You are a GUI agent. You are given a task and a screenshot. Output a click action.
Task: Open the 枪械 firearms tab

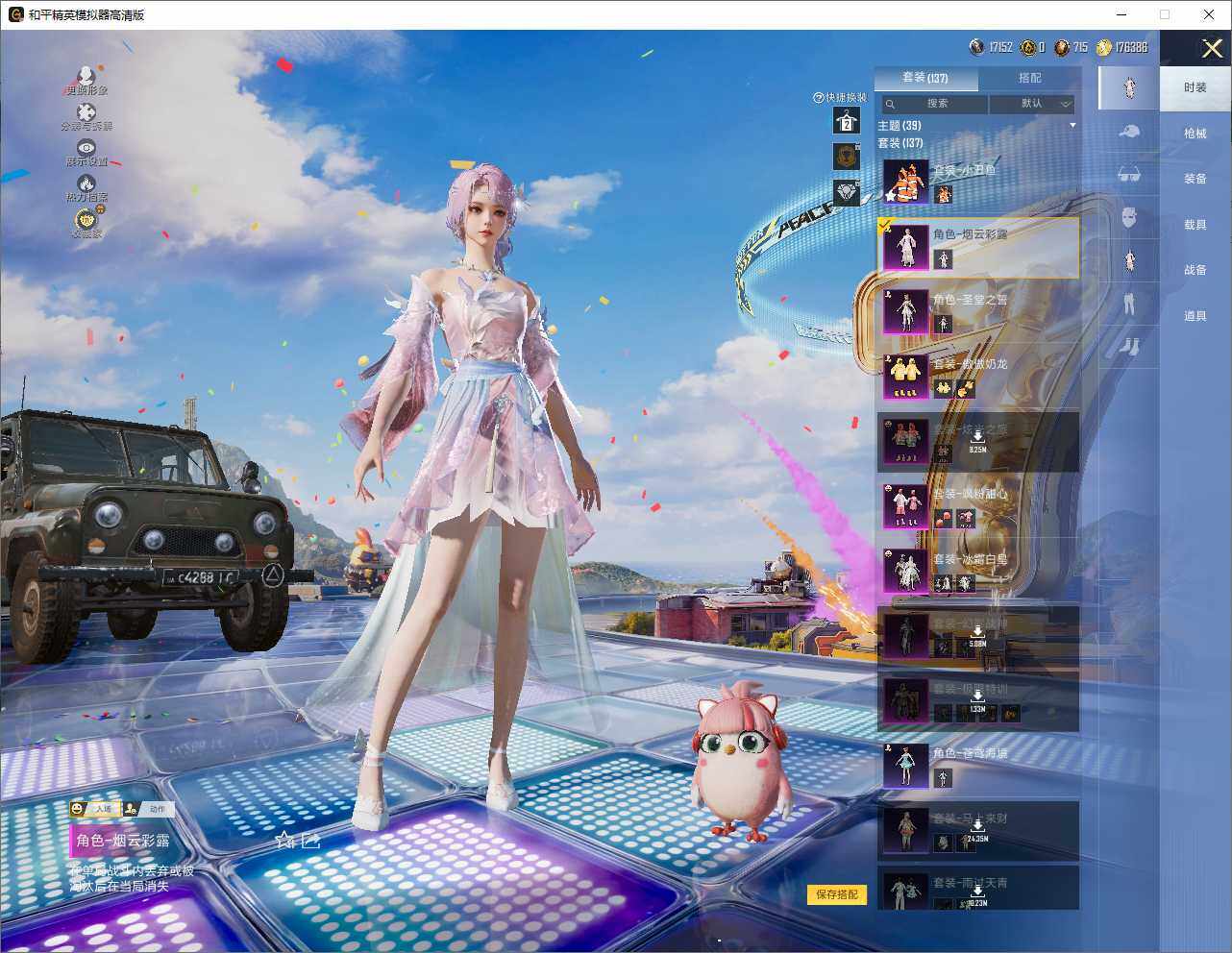[1195, 134]
